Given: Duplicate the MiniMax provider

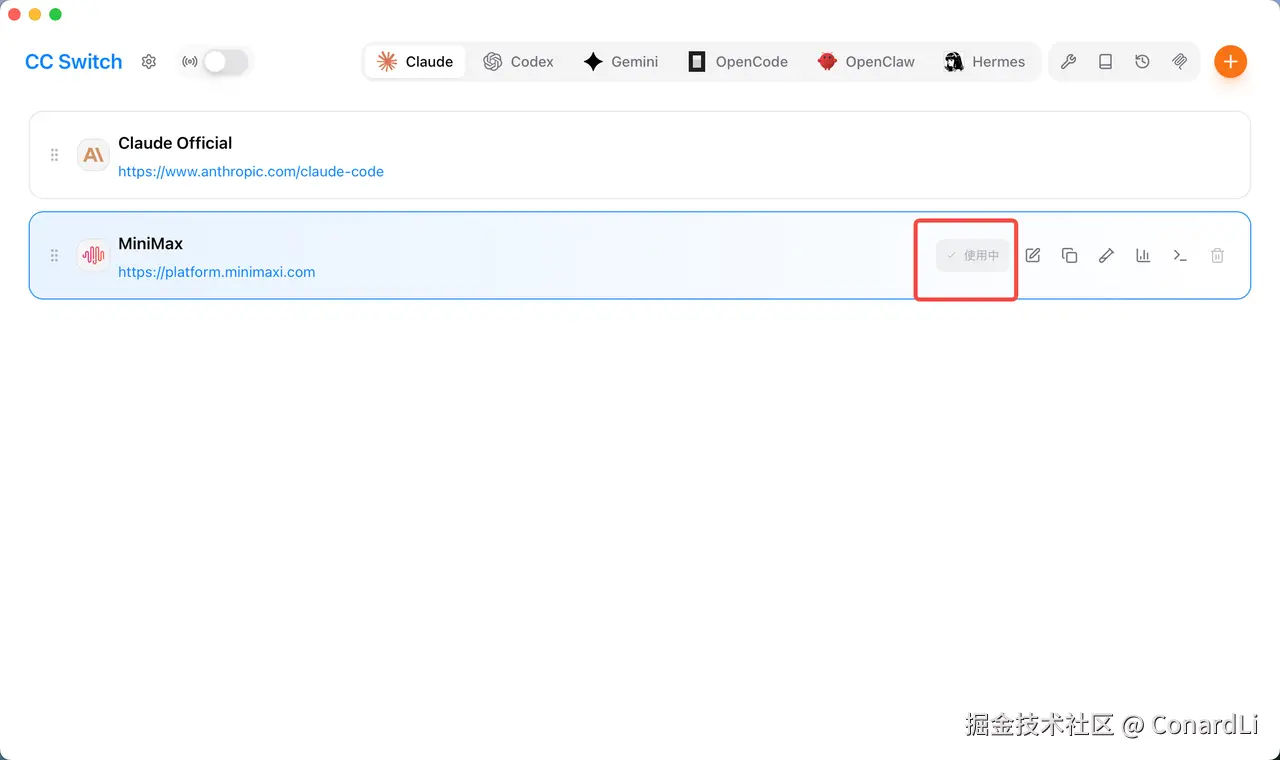Looking at the screenshot, I should [x=1069, y=255].
